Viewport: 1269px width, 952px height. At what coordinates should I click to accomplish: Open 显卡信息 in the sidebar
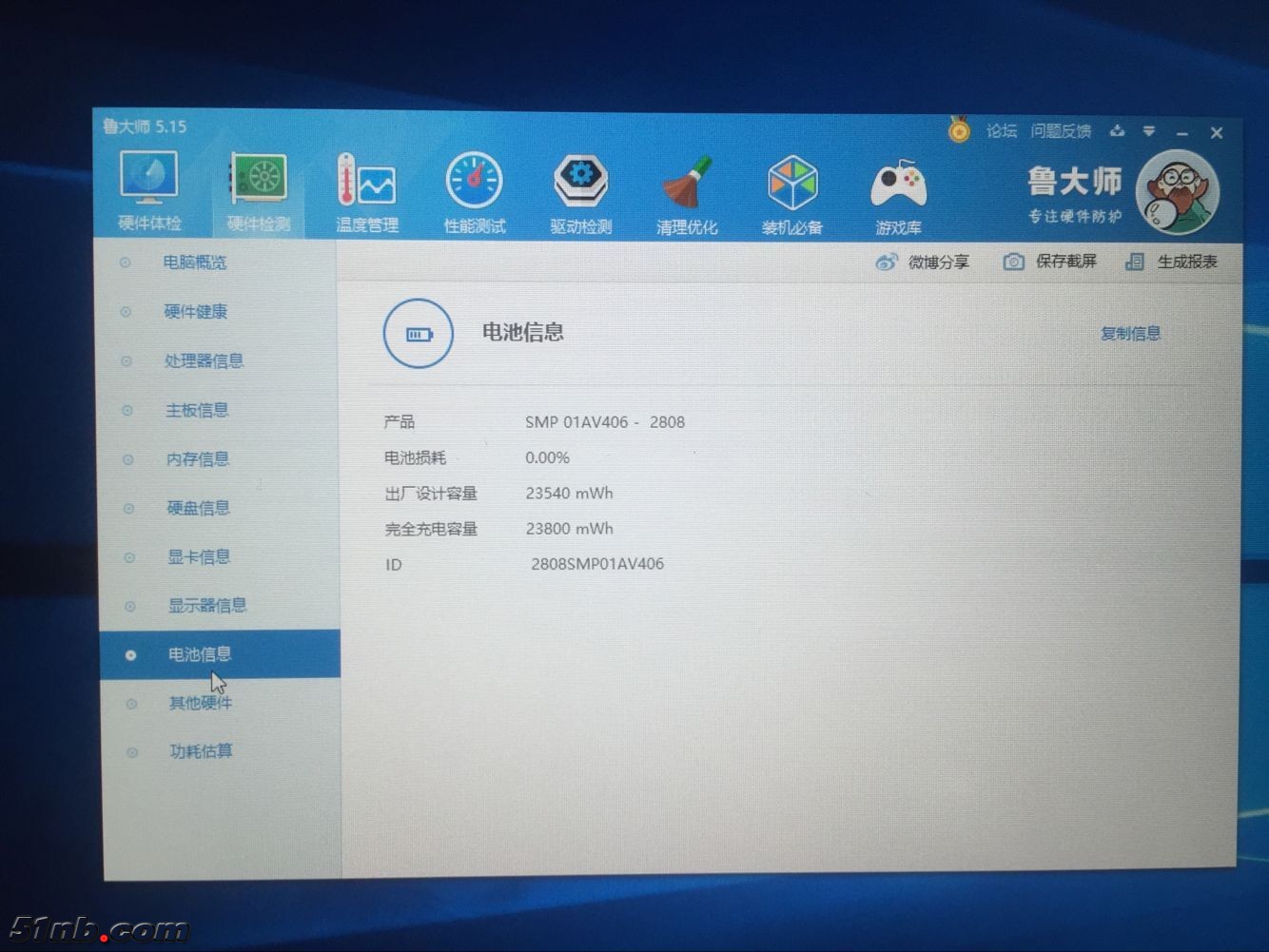198,556
